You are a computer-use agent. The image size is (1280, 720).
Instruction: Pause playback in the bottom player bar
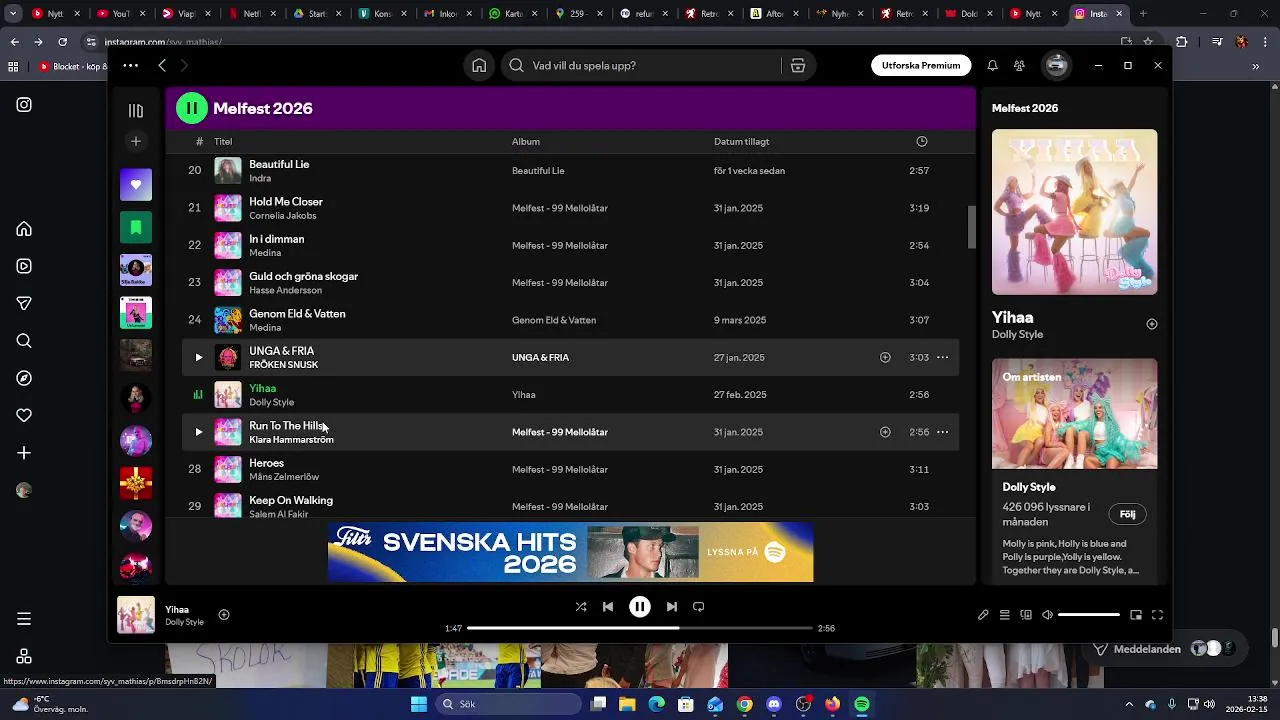[x=640, y=606]
